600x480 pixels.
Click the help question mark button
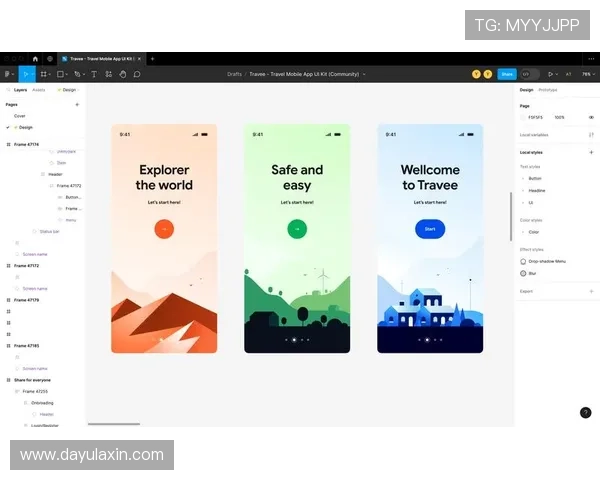(585, 412)
